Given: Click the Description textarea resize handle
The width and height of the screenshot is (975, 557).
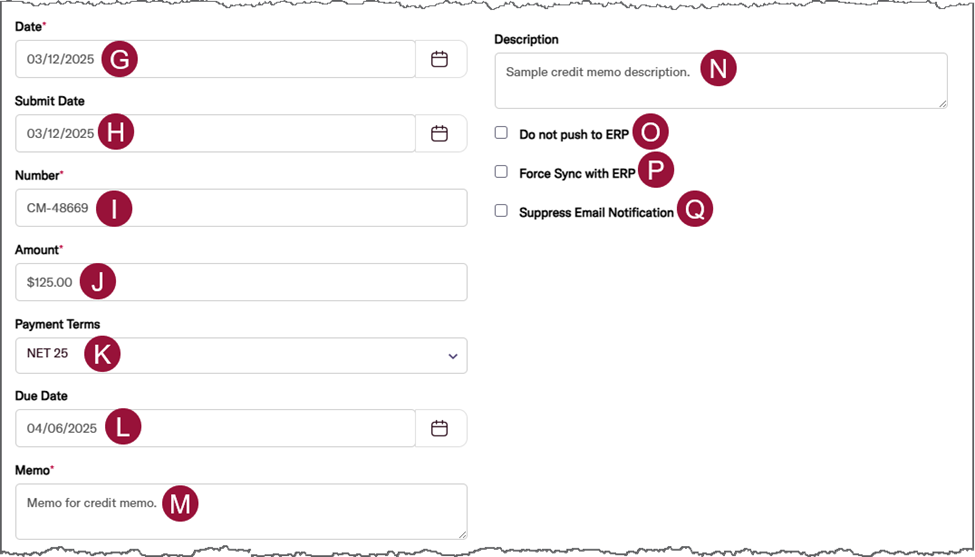Looking at the screenshot, I should (x=942, y=102).
